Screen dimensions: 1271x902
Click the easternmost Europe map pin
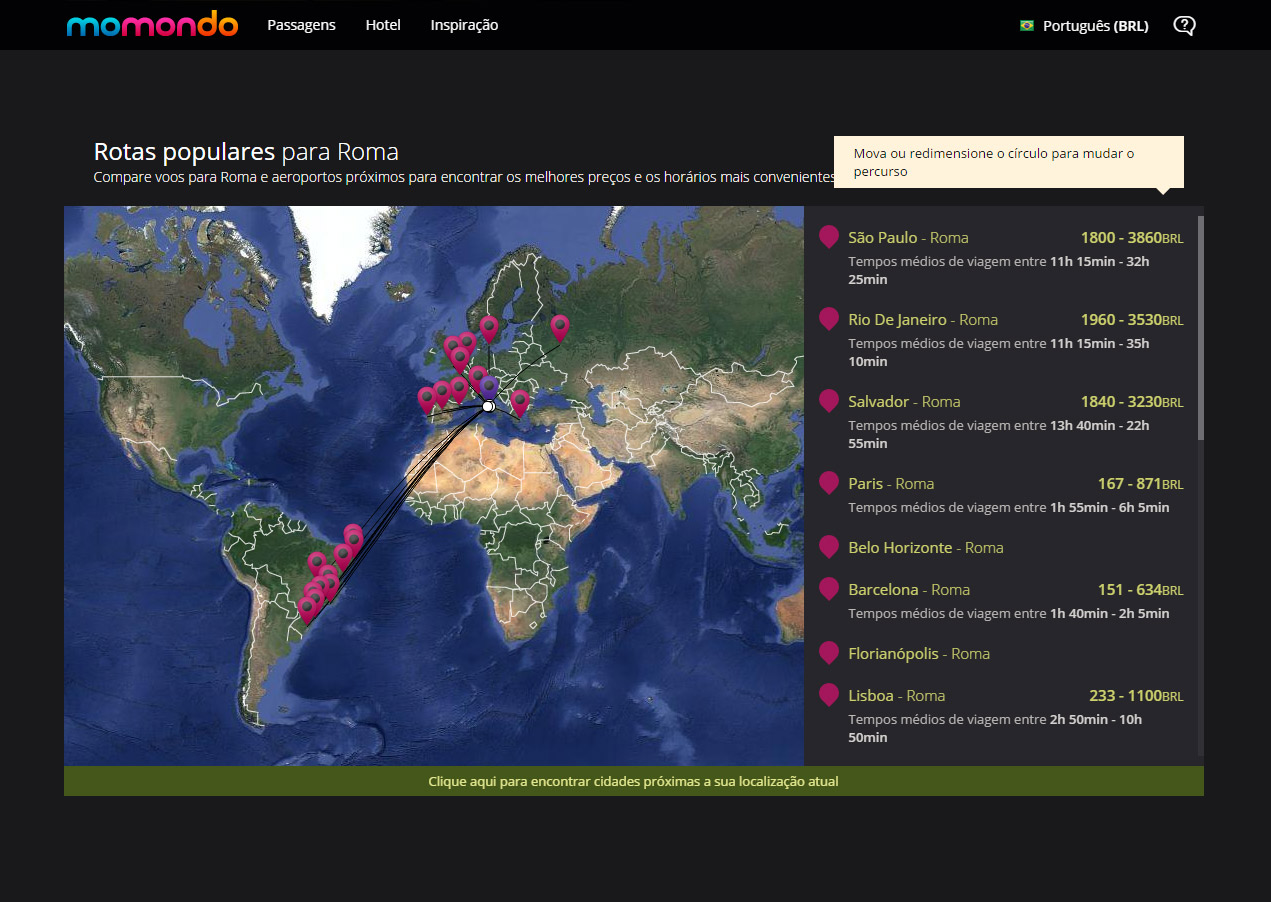point(560,326)
